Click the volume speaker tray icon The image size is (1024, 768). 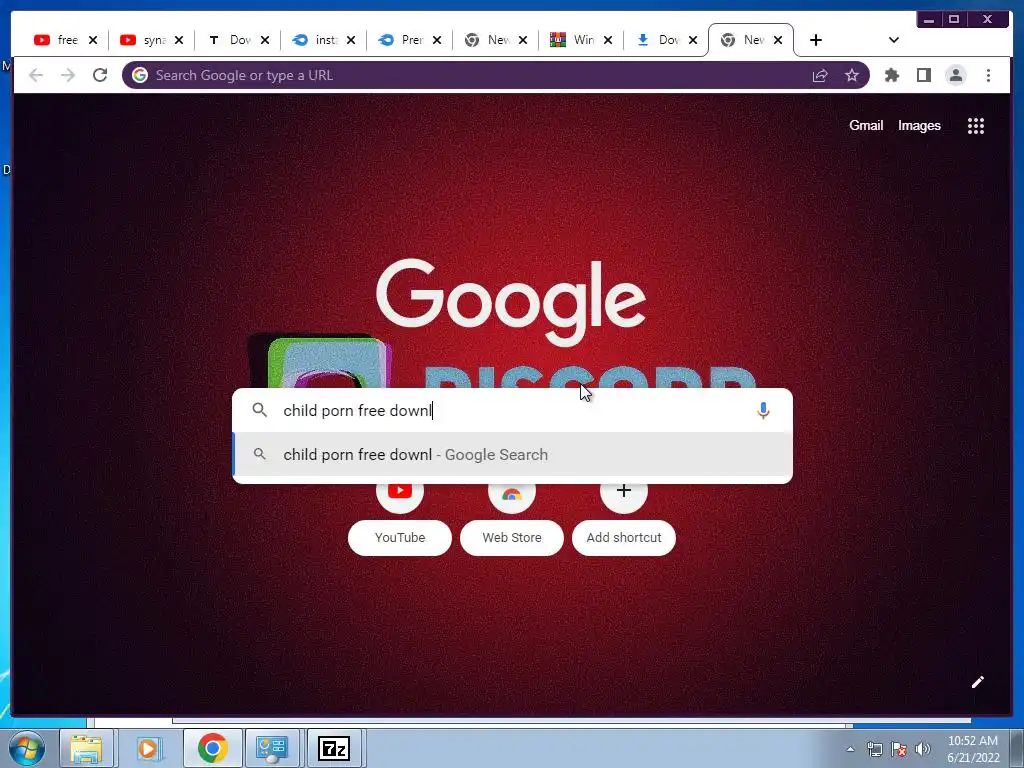click(923, 749)
